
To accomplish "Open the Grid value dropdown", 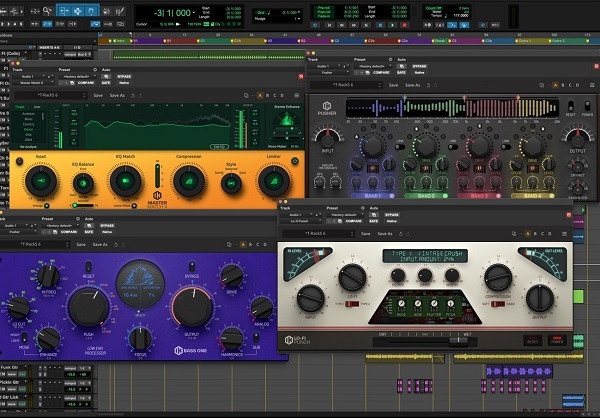I will pyautogui.click(x=292, y=13).
